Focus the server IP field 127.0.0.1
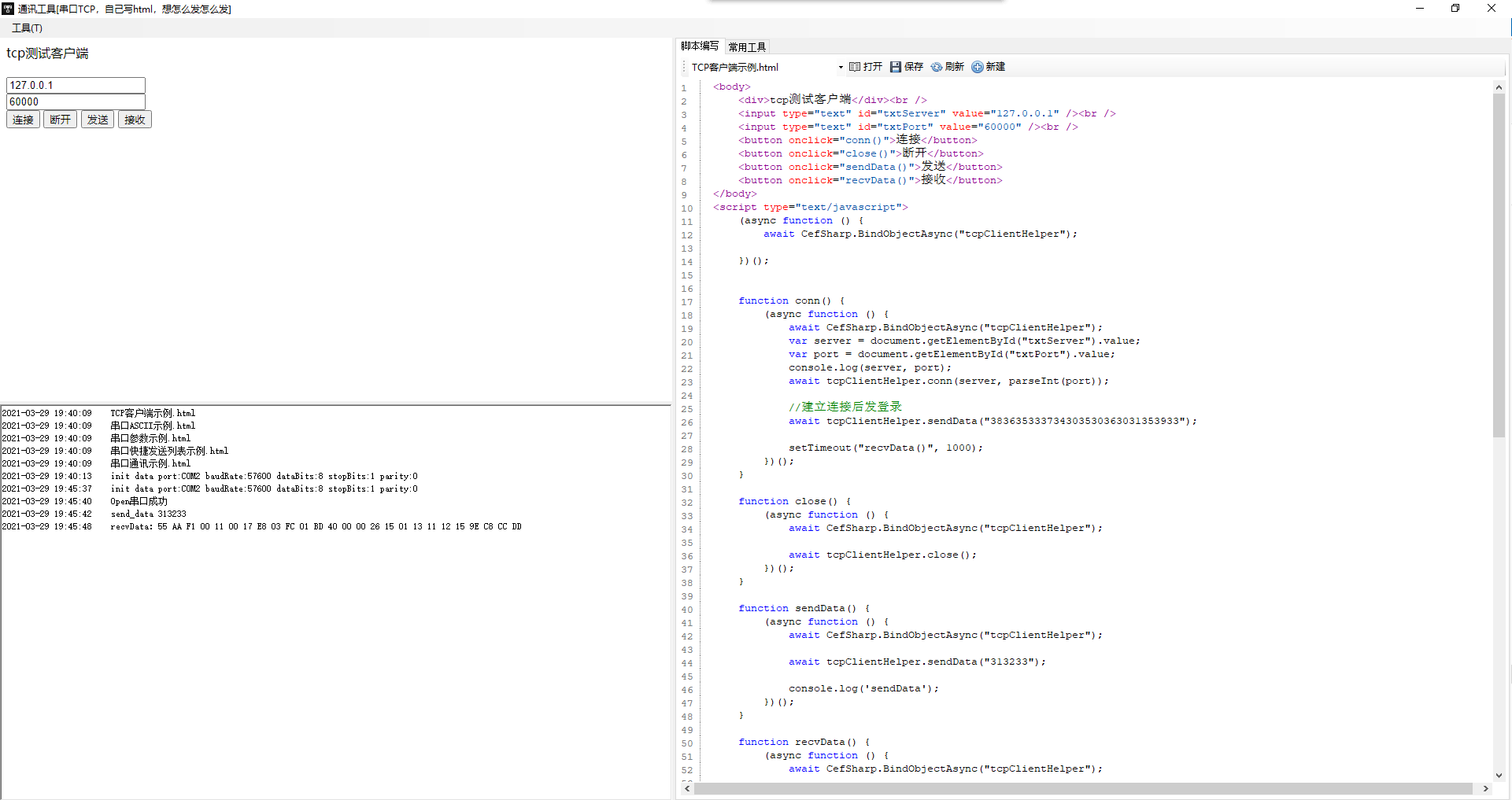Image resolution: width=1512 pixels, height=800 pixels. (76, 85)
